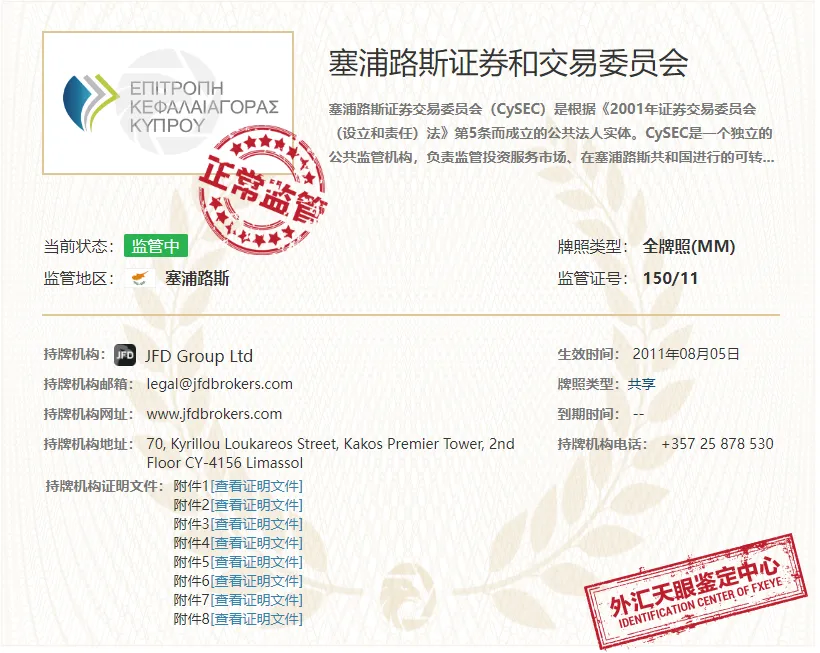
Task: Open 附件5 查看证明文件 link
Action: click(x=257, y=562)
